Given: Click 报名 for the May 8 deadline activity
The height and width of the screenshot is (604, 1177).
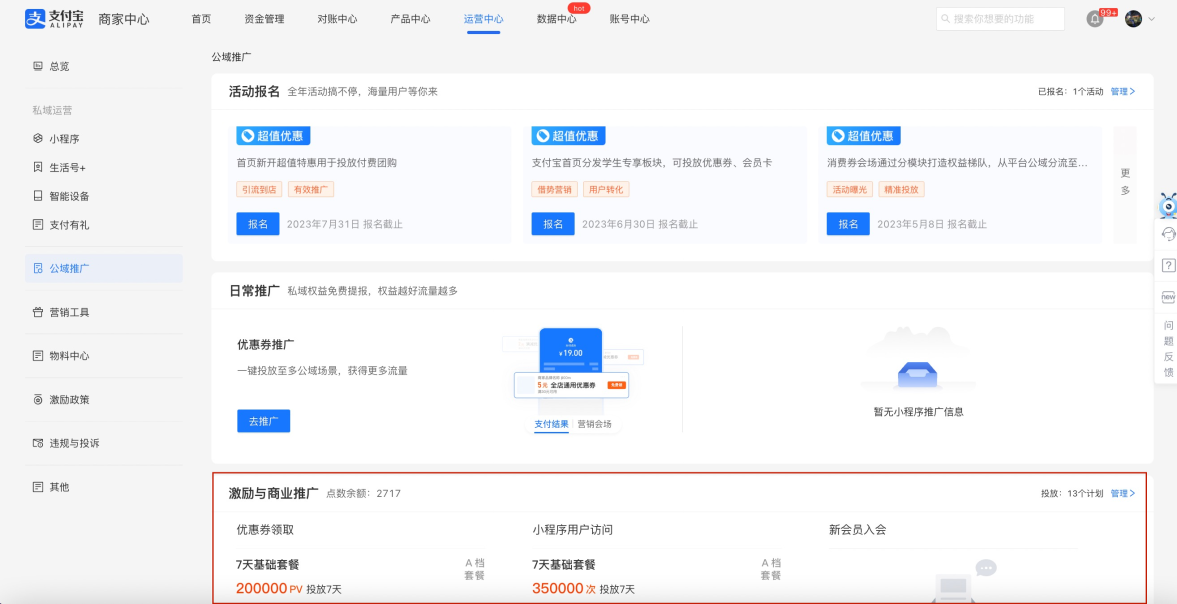Looking at the screenshot, I should [x=848, y=224].
